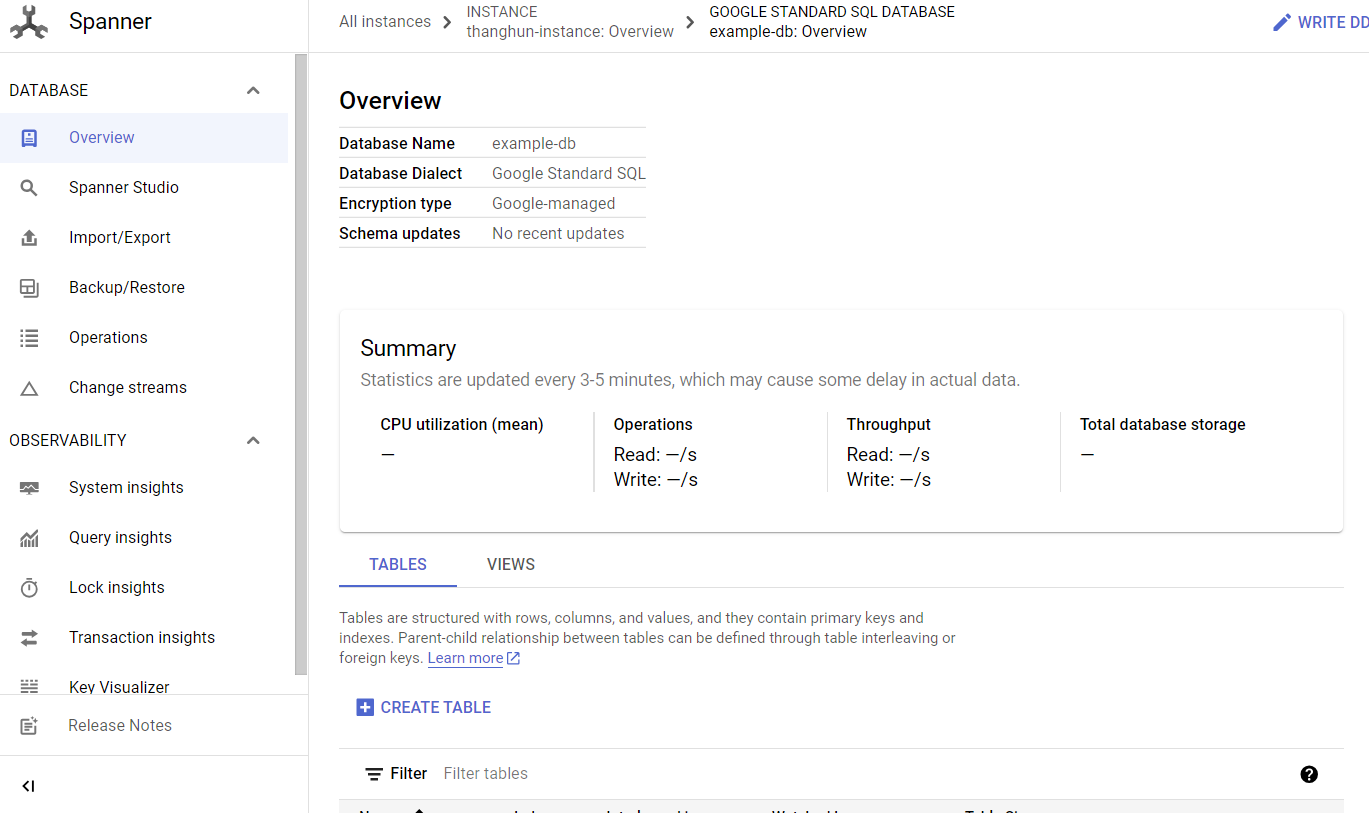Switch to the VIEWS tab
The width and height of the screenshot is (1369, 813).
click(x=511, y=565)
